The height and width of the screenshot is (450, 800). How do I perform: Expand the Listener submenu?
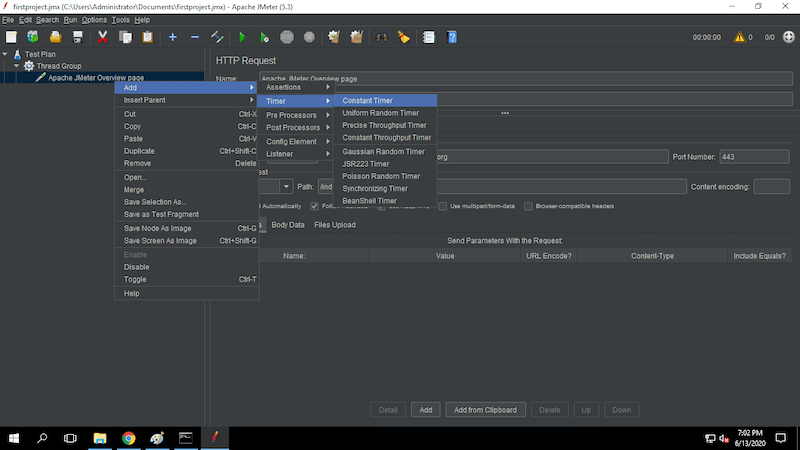296,154
